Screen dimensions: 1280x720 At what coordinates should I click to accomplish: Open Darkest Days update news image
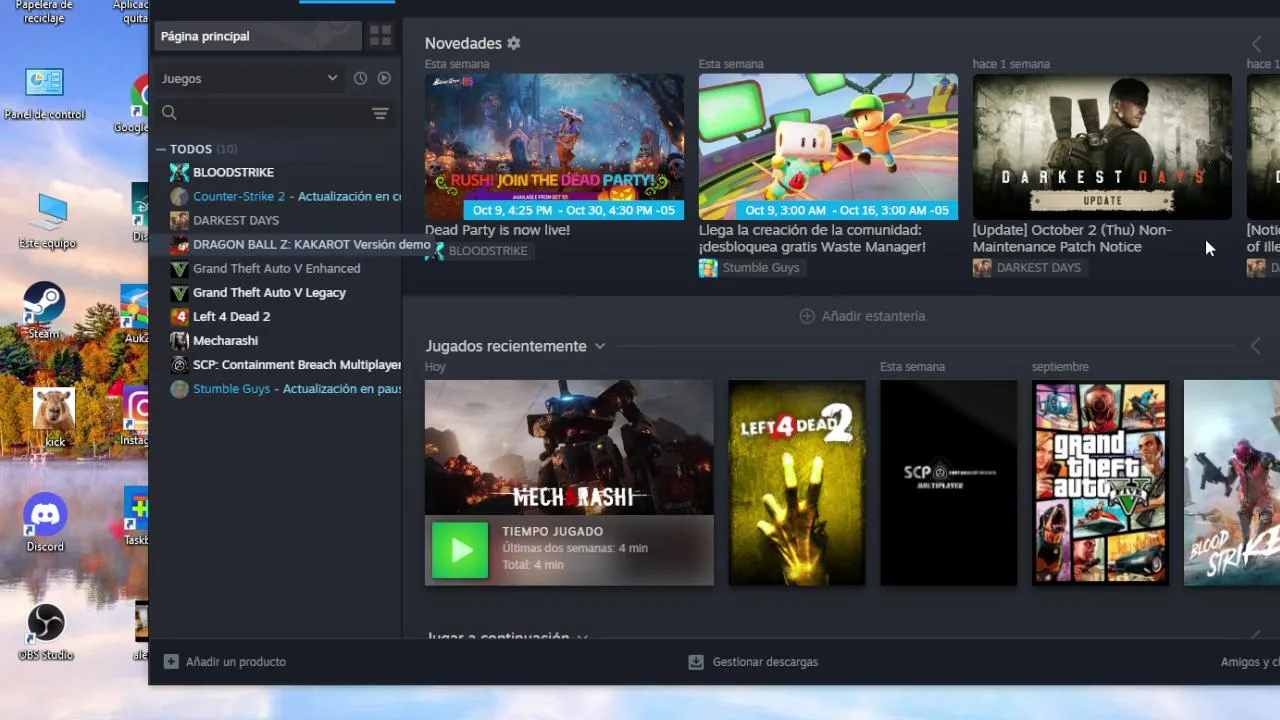pos(1102,146)
